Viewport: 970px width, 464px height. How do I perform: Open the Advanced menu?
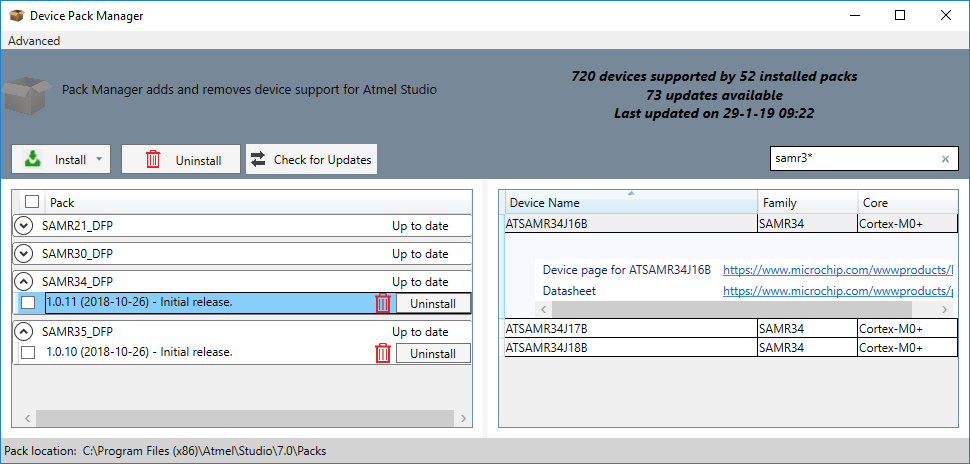(34, 41)
